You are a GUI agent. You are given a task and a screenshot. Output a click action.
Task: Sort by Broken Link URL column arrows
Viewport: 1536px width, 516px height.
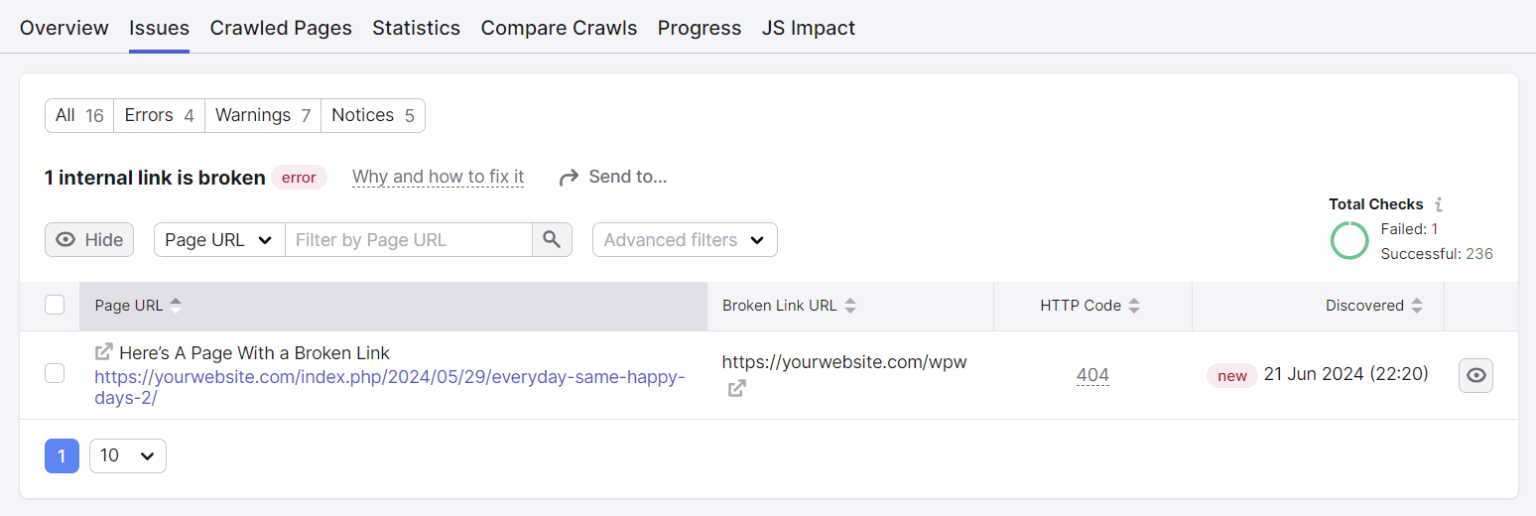click(850, 306)
